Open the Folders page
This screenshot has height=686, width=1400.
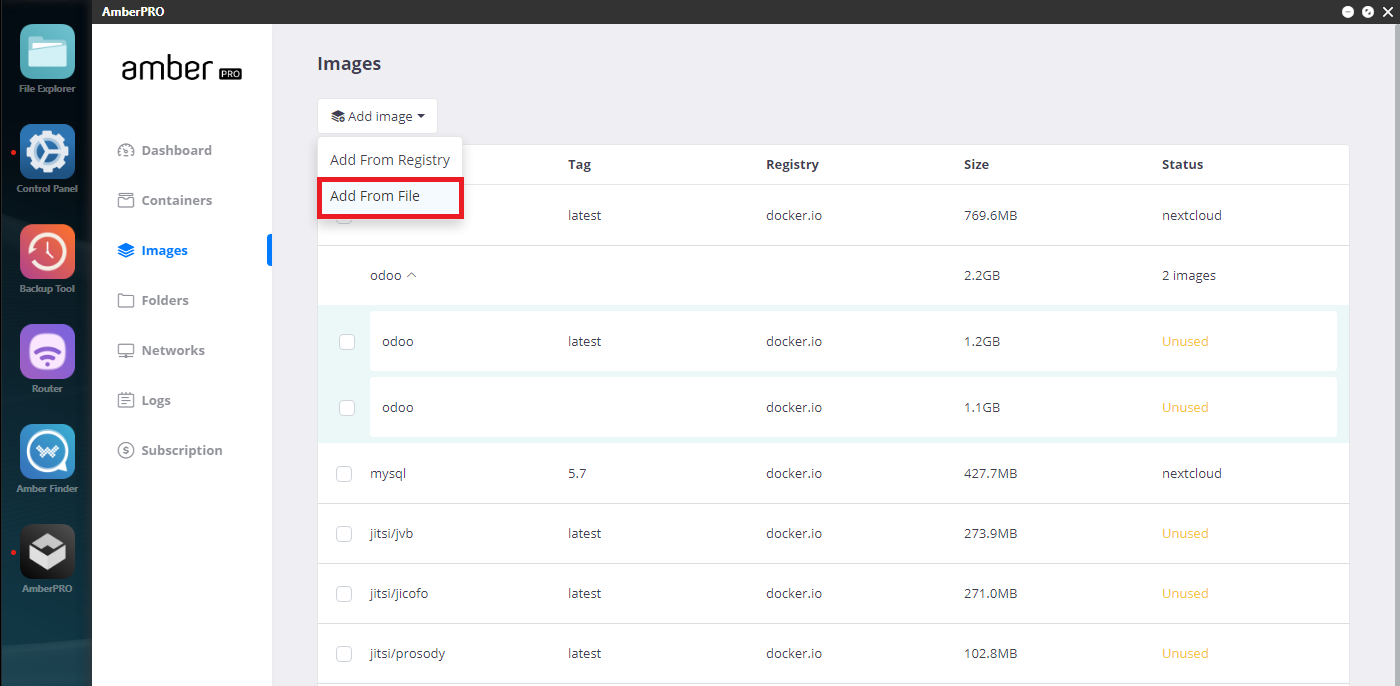tap(164, 301)
